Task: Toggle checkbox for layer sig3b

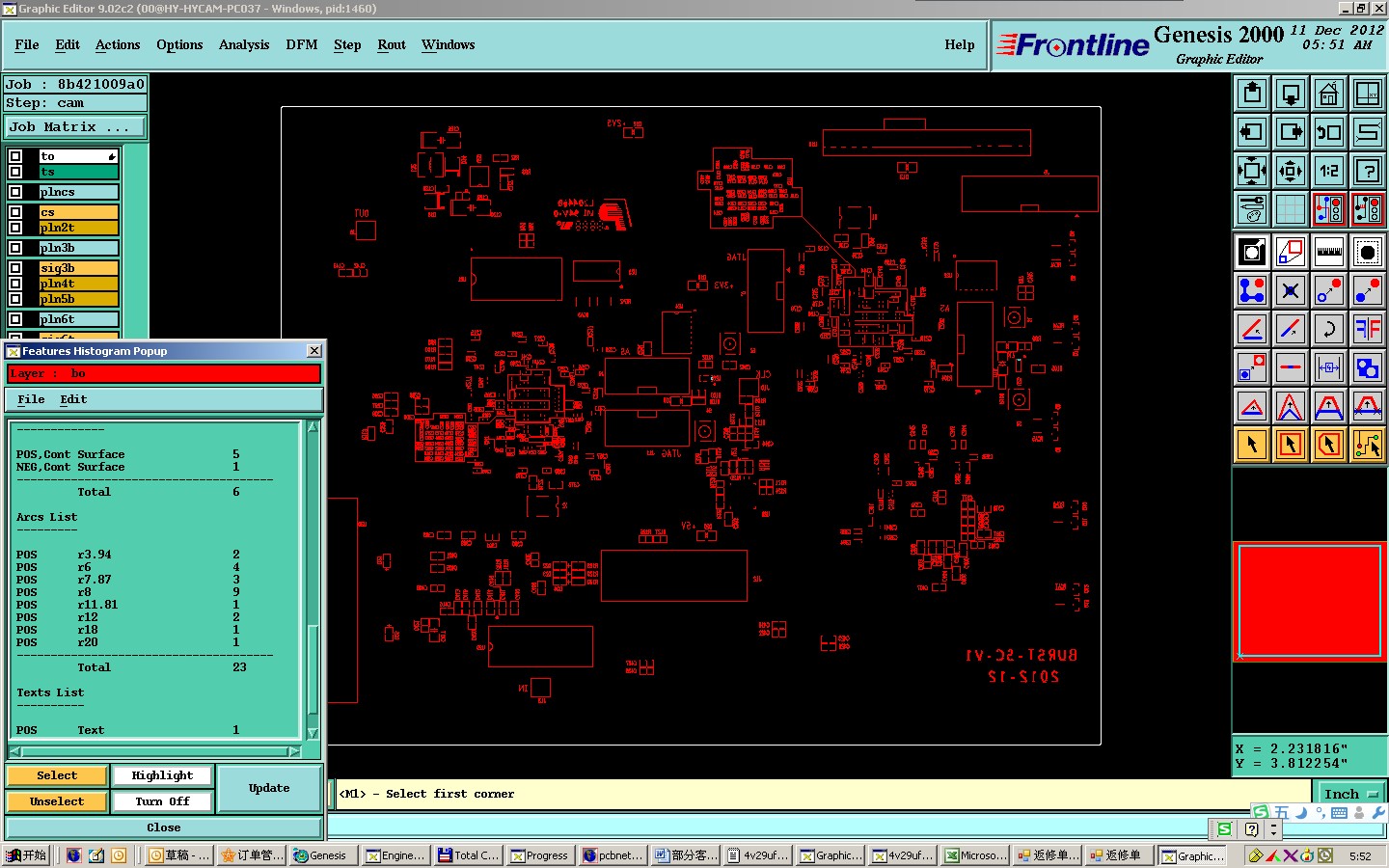Action: (15, 268)
